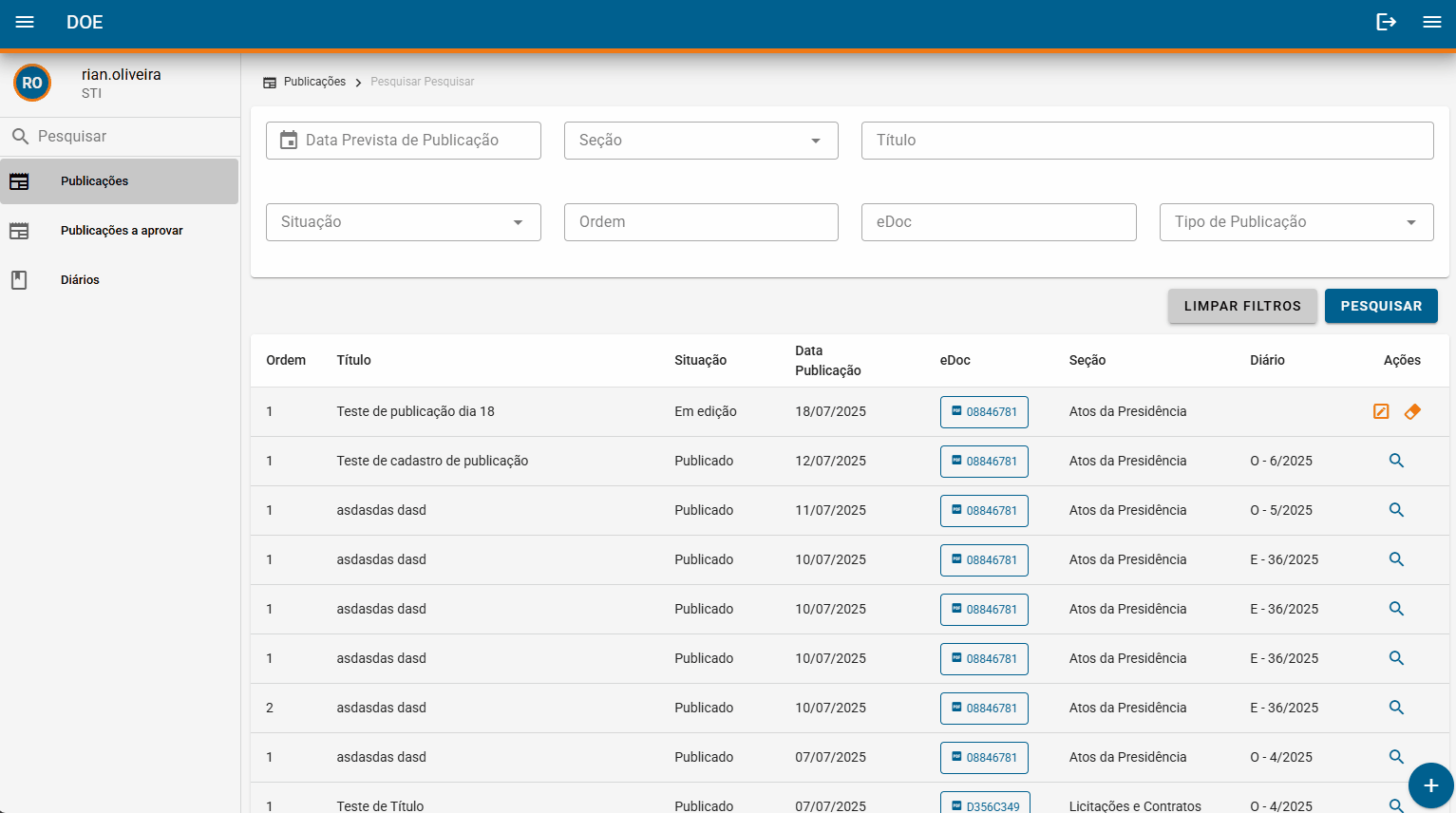Select Publicações in the sidebar
Screen dimensions: 1456x813
point(120,181)
